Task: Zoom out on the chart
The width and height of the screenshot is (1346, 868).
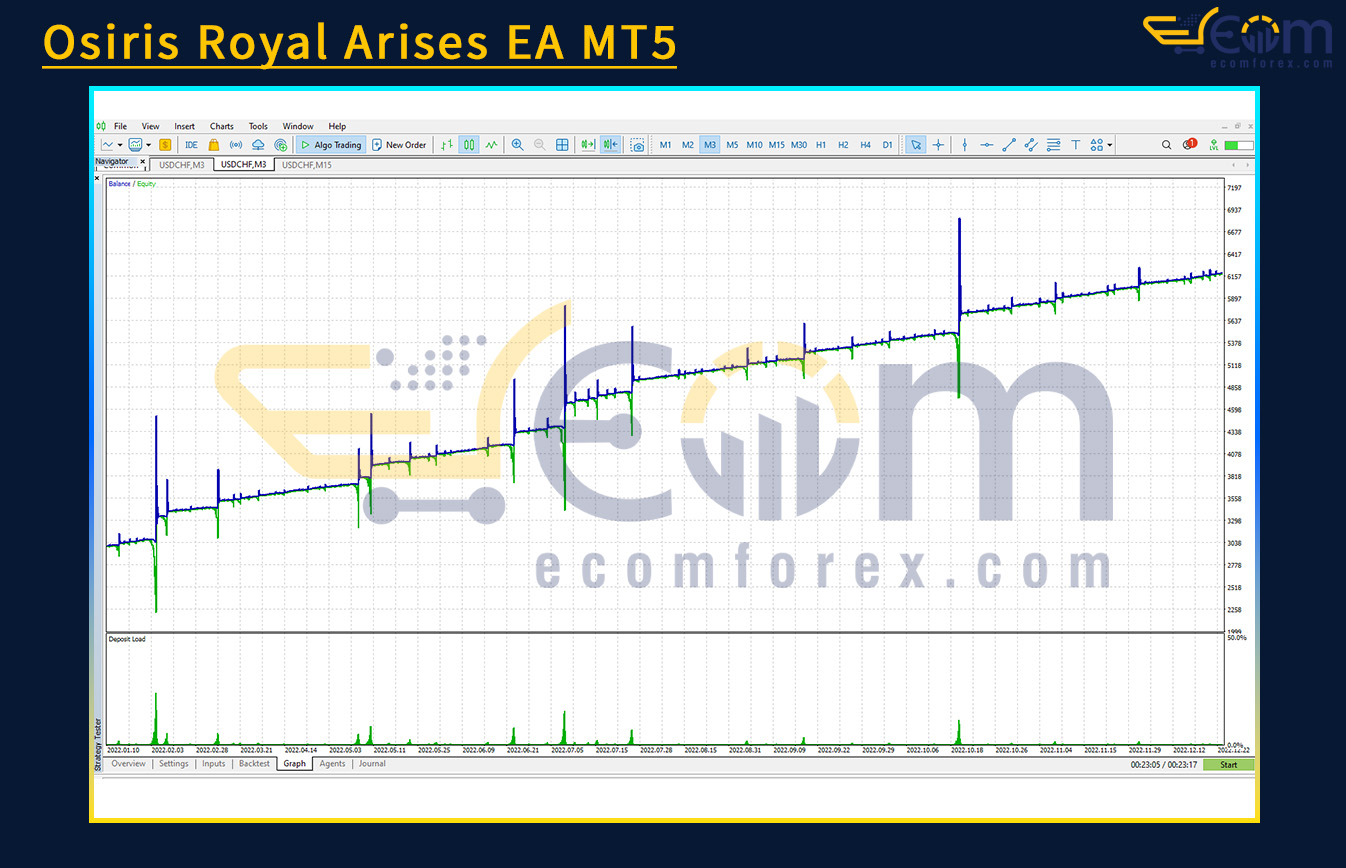Action: click(540, 145)
